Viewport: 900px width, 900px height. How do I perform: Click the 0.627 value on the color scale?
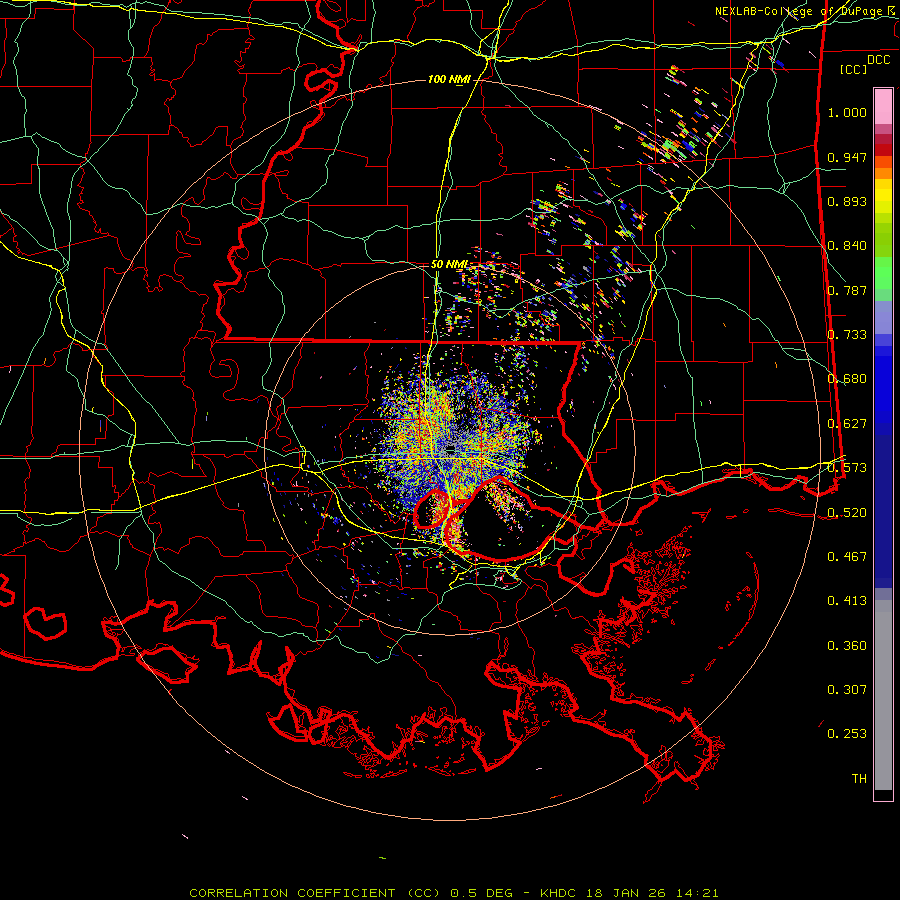pyautogui.click(x=847, y=424)
